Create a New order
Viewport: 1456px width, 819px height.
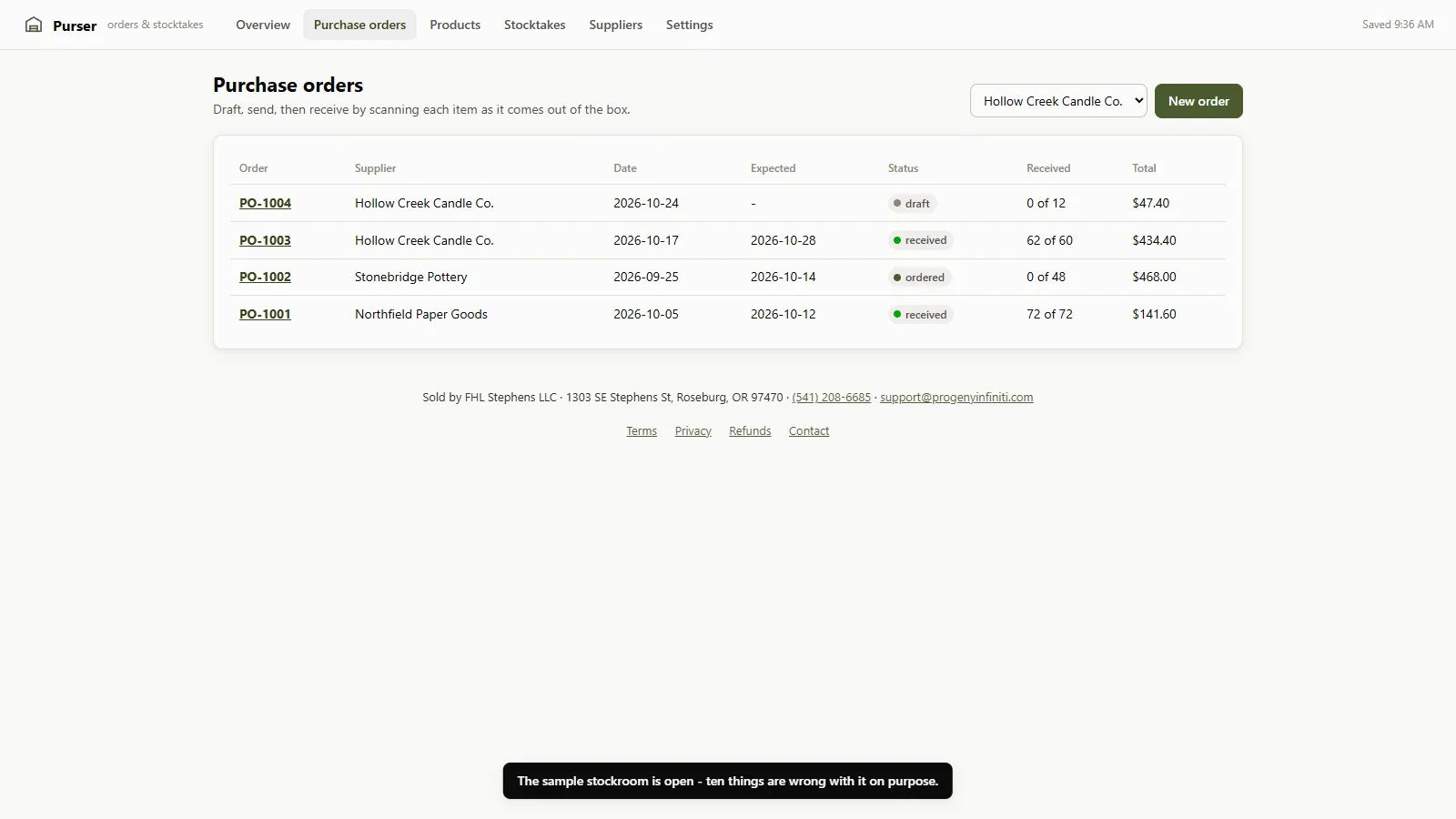[x=1198, y=101]
